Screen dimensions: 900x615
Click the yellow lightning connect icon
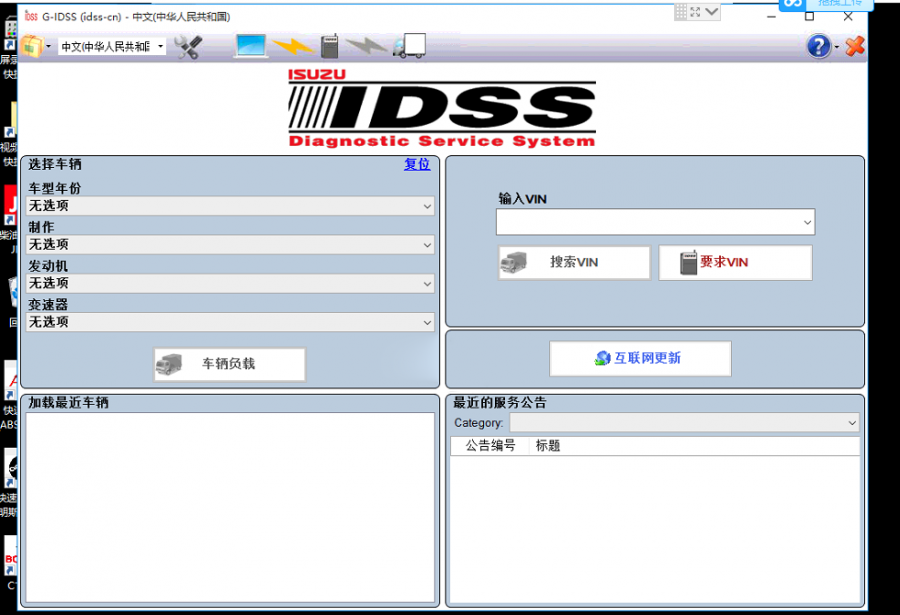click(291, 46)
